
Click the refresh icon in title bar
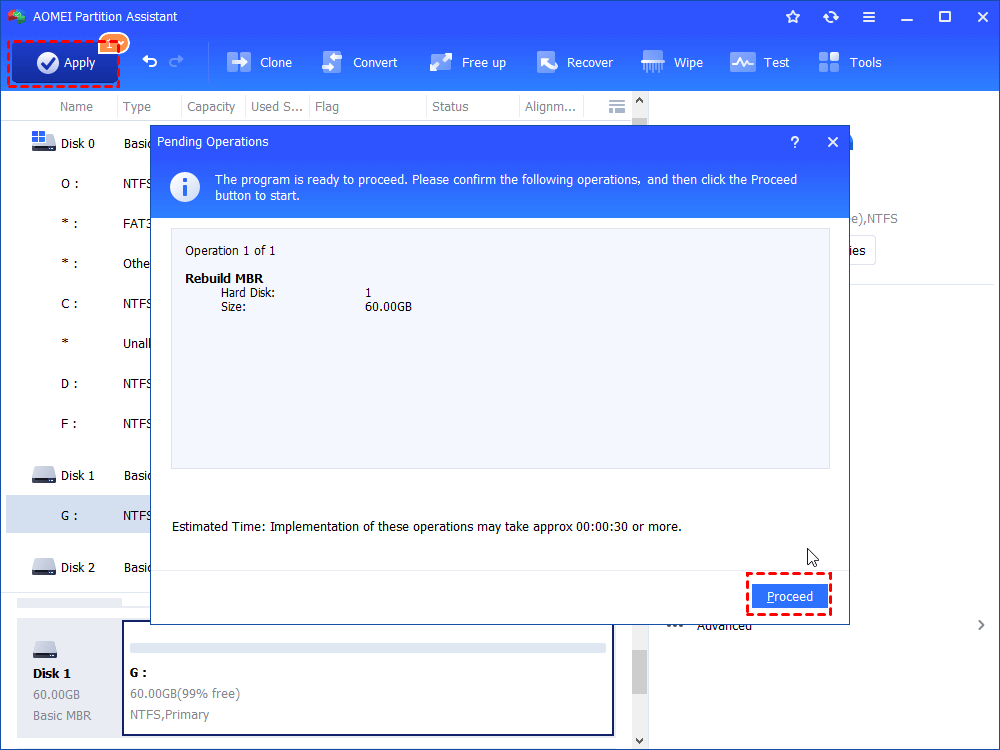click(x=830, y=17)
